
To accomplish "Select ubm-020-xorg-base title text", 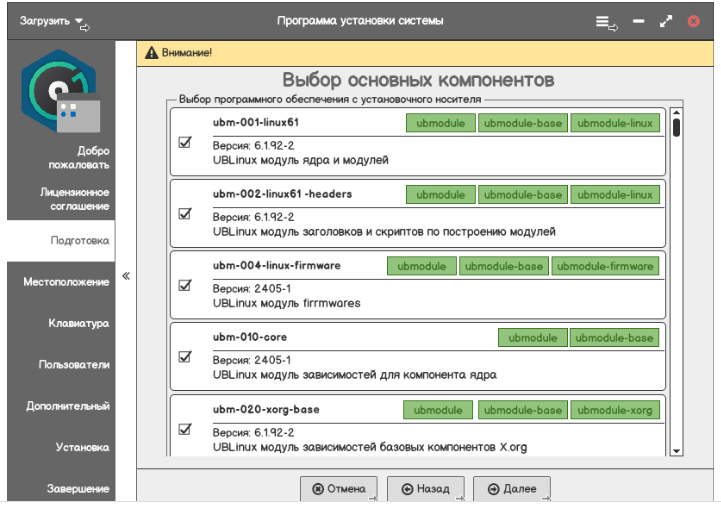I will (x=266, y=409).
